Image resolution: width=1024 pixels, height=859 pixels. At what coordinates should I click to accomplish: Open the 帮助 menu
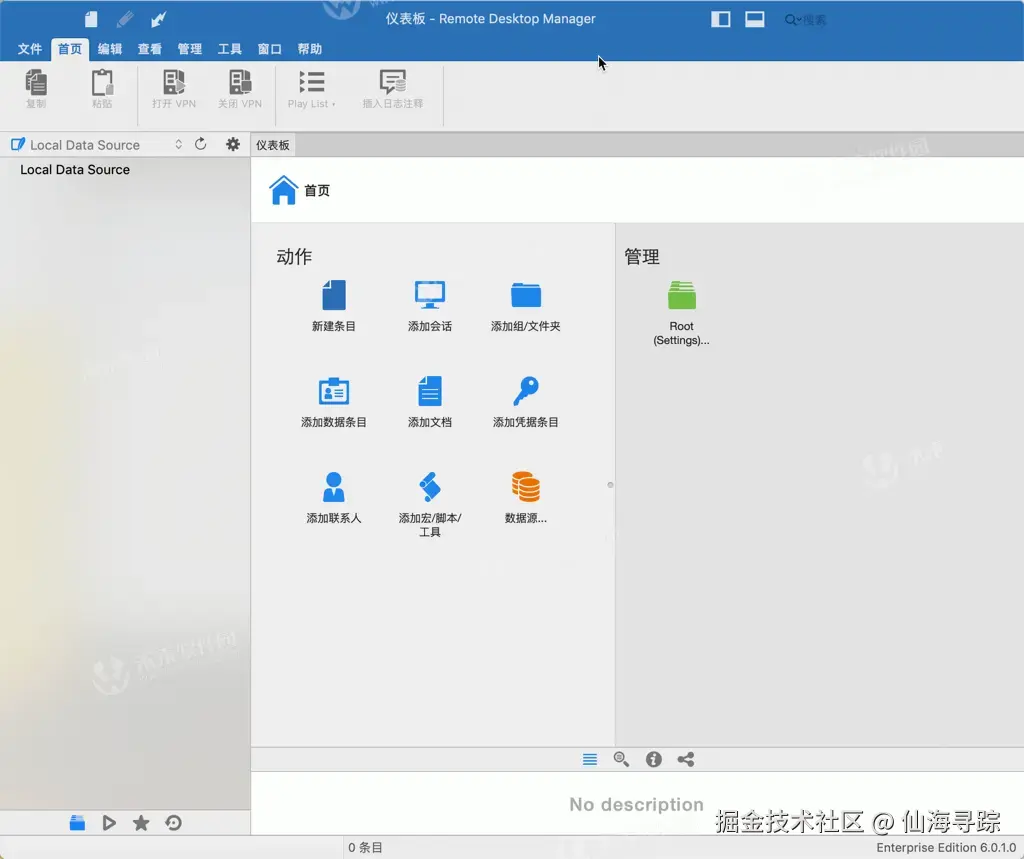310,49
